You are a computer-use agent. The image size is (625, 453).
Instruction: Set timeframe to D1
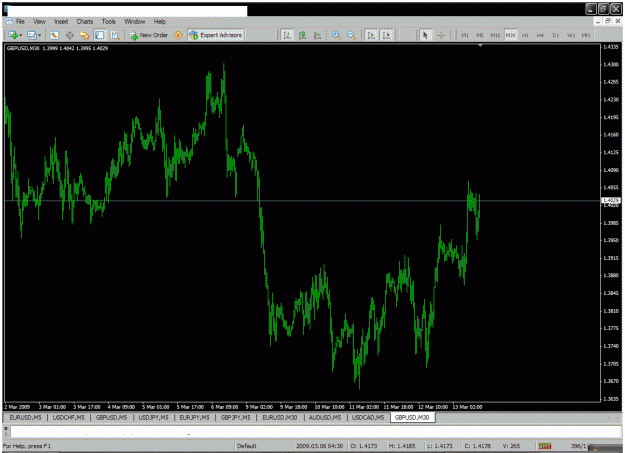click(x=556, y=35)
